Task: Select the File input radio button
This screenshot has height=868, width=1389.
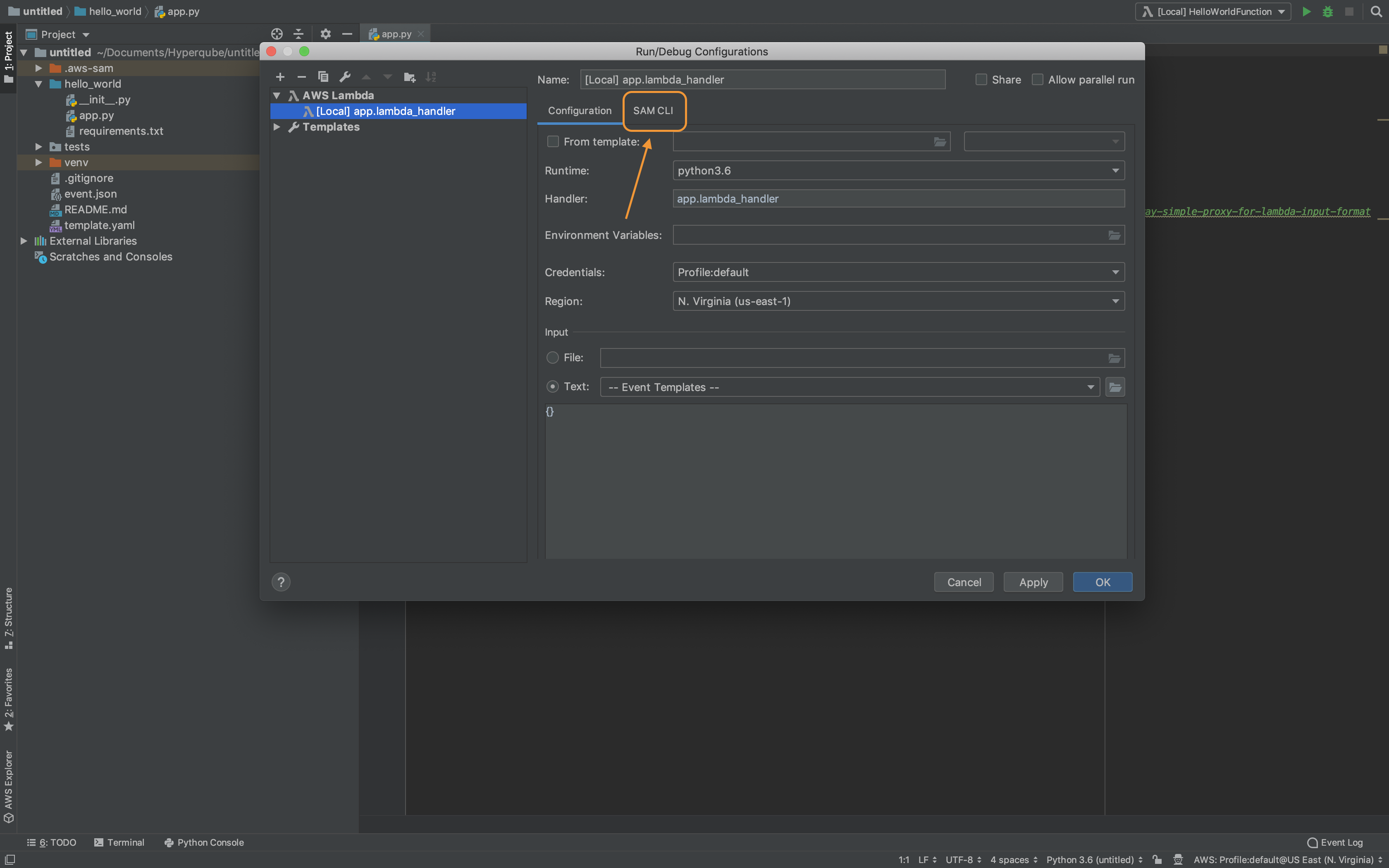Action: pyautogui.click(x=553, y=358)
